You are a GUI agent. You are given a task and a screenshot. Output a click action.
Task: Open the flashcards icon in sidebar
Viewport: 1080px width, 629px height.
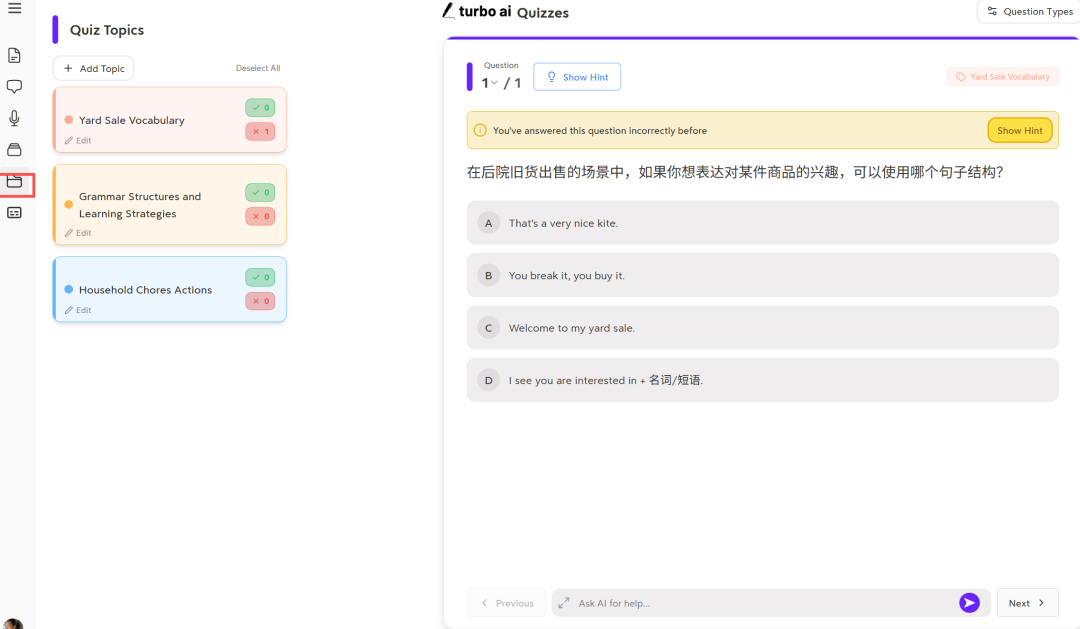[x=14, y=212]
